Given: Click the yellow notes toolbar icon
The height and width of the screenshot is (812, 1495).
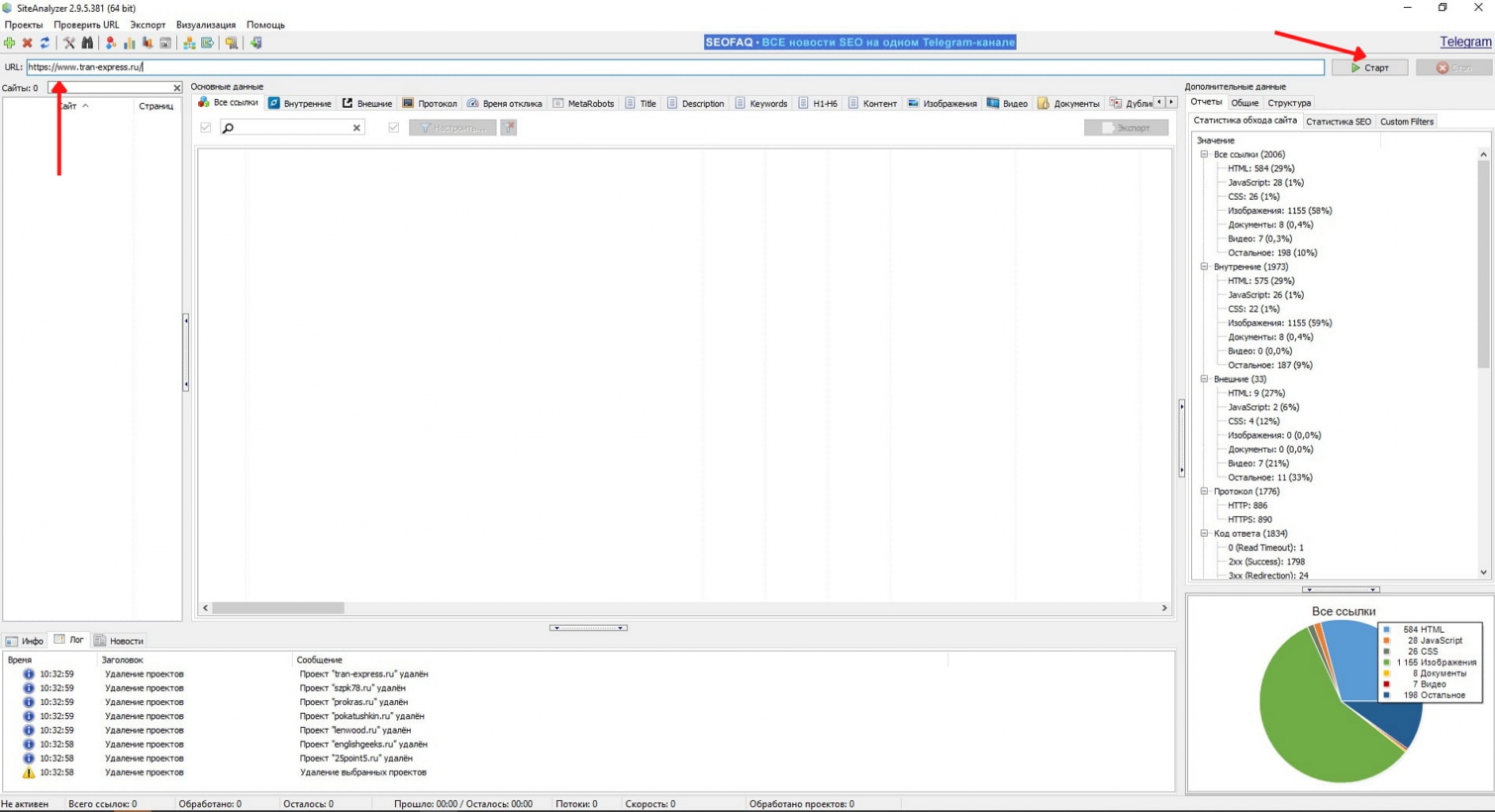Looking at the screenshot, I should 232,43.
